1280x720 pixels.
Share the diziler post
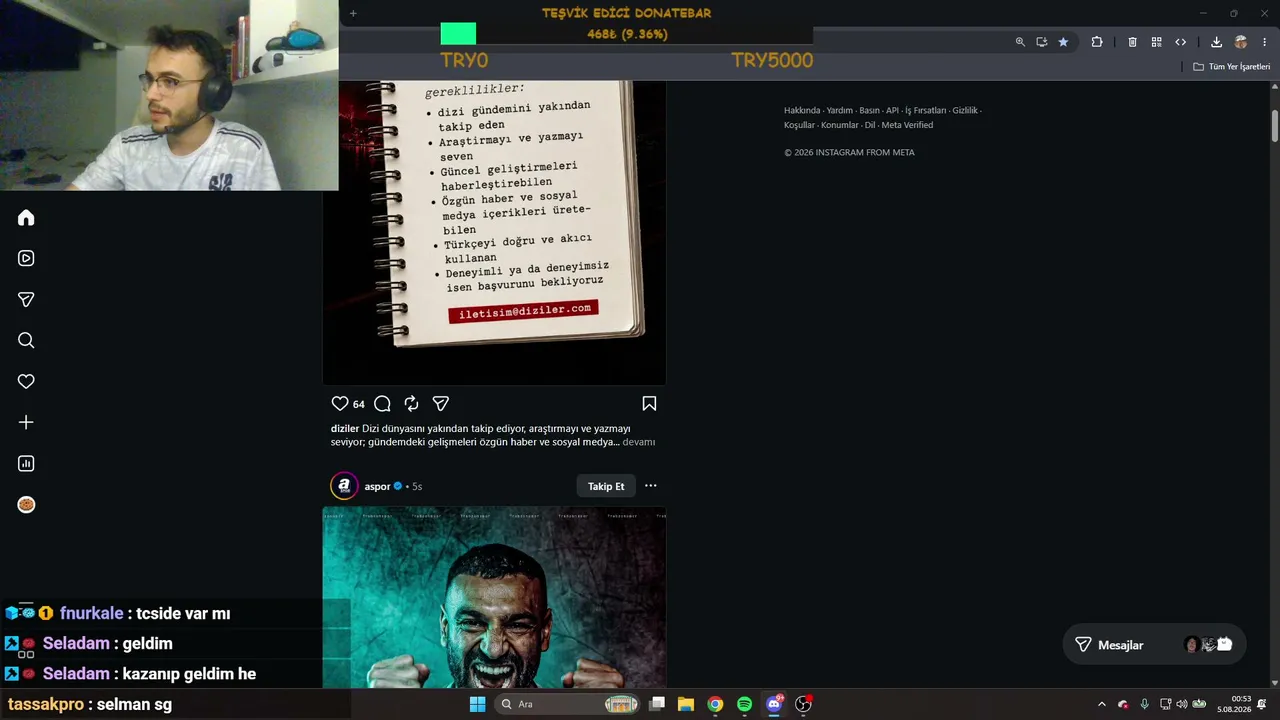point(440,404)
